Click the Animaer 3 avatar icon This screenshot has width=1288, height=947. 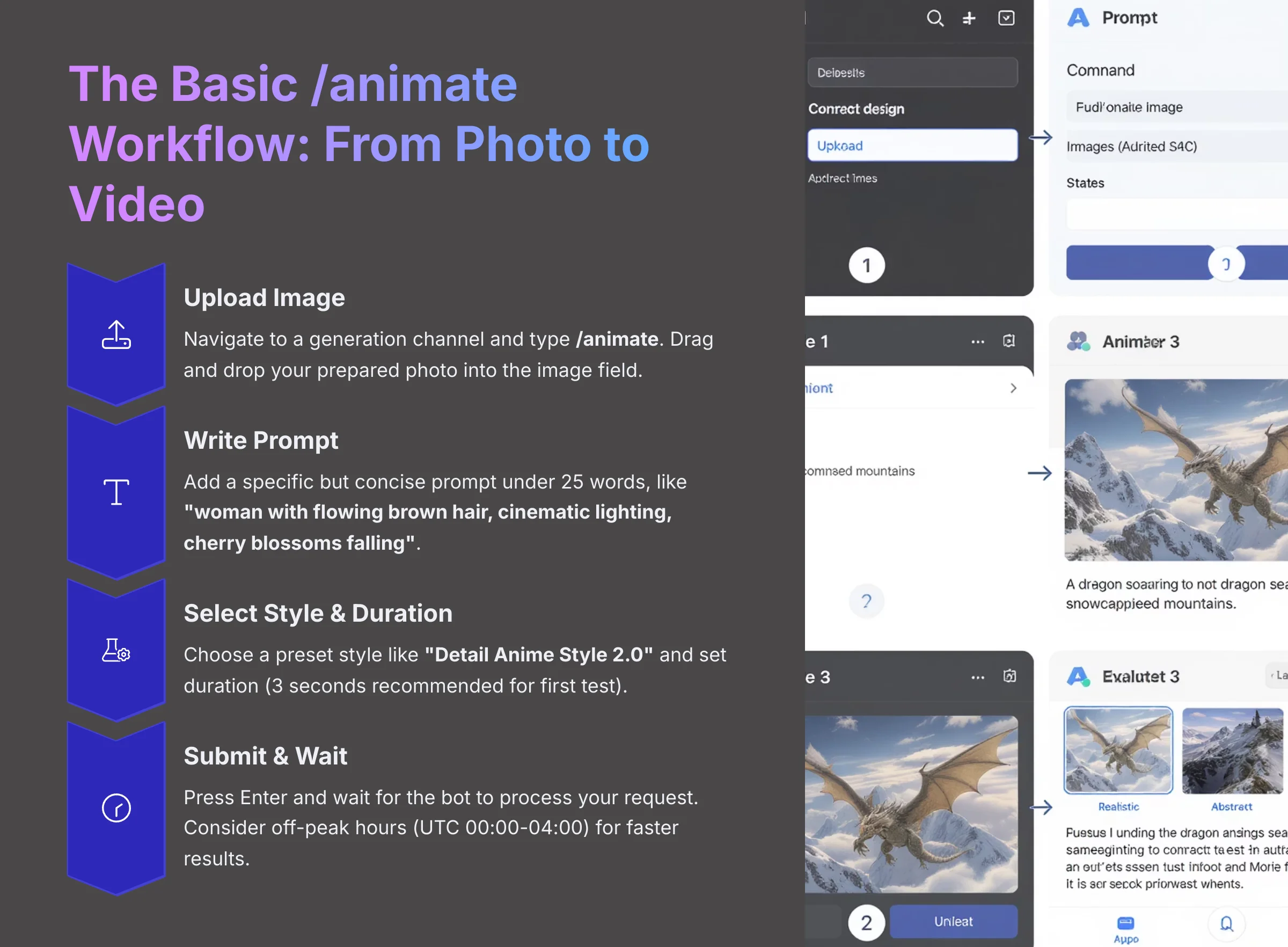(1078, 341)
